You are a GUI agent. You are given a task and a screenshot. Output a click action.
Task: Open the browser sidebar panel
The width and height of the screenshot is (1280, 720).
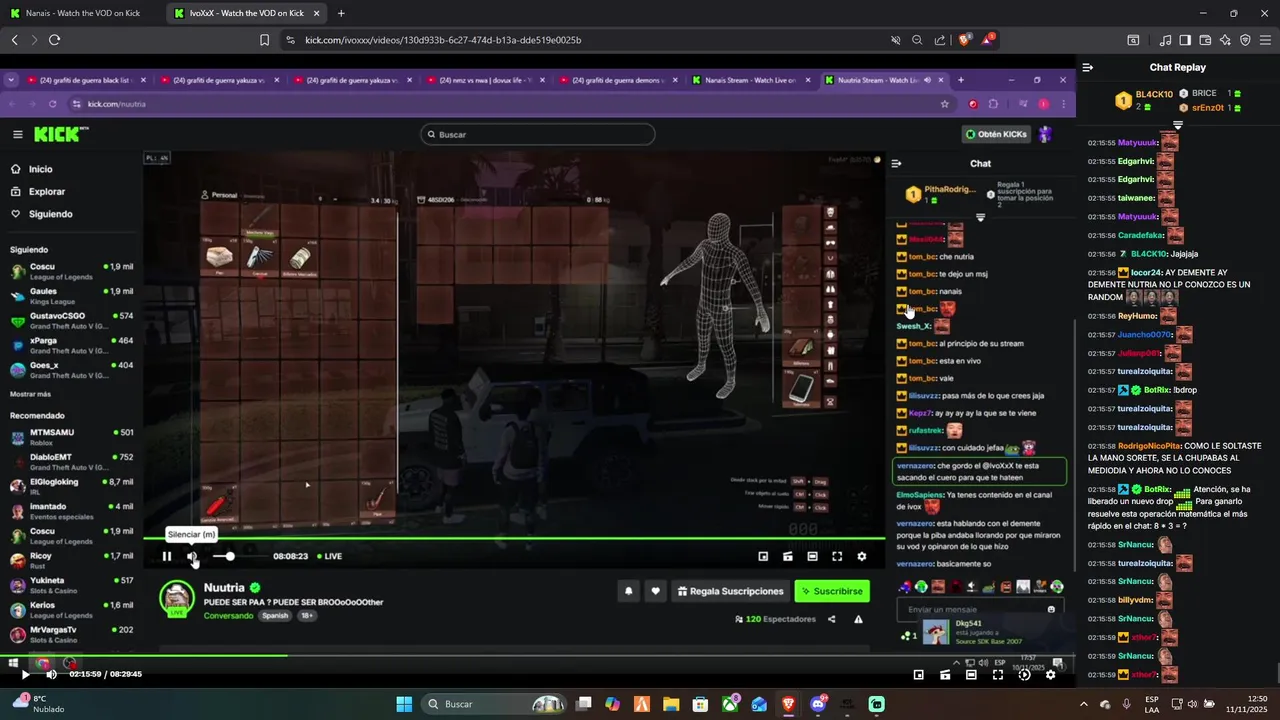pyautogui.click(x=1185, y=40)
